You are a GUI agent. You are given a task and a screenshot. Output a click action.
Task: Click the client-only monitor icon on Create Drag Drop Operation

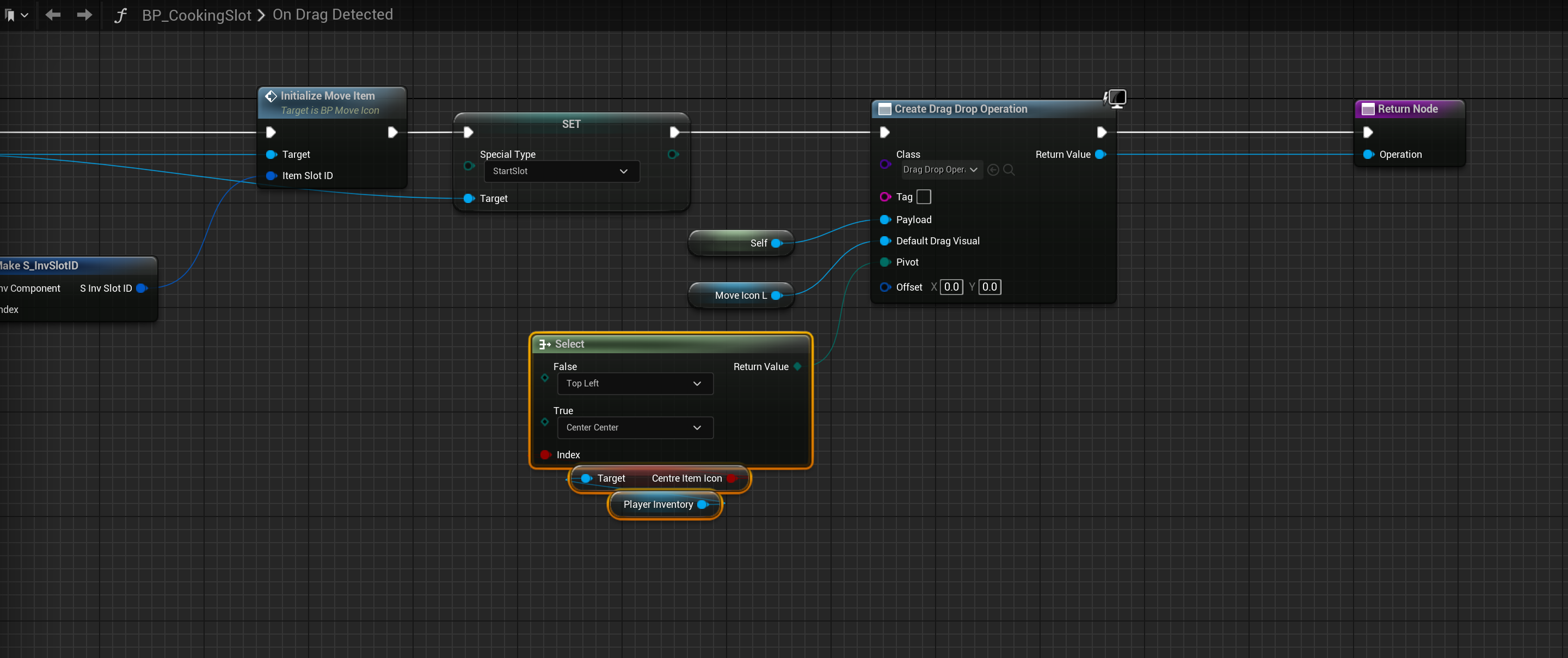coord(1116,98)
